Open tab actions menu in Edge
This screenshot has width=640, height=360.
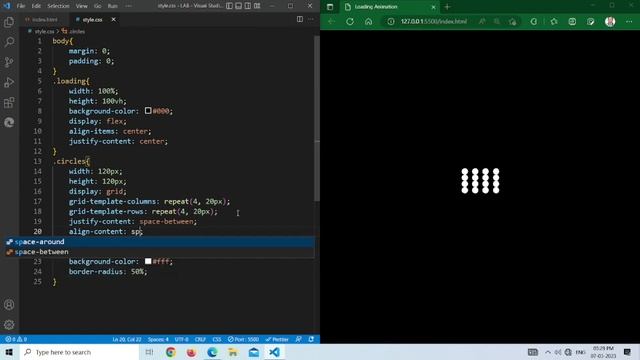point(330,7)
